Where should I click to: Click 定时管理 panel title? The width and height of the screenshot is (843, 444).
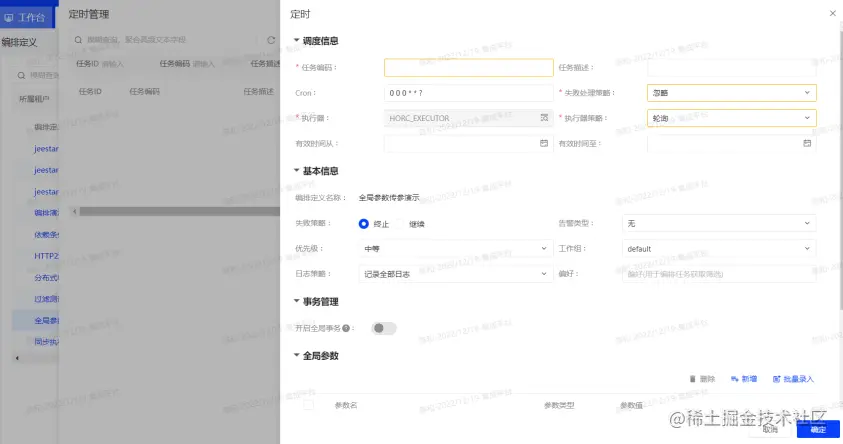[89, 15]
